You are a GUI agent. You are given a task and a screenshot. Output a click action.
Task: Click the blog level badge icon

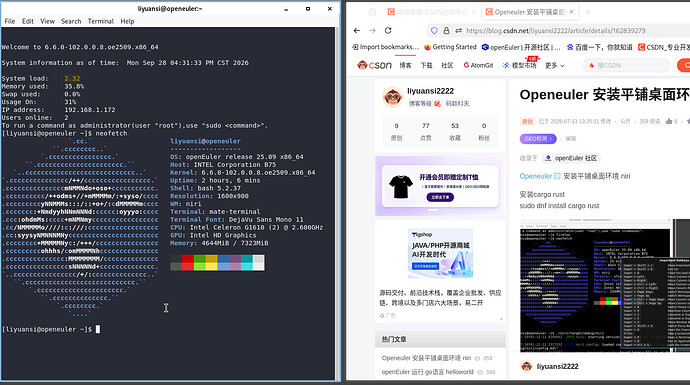coord(437,104)
